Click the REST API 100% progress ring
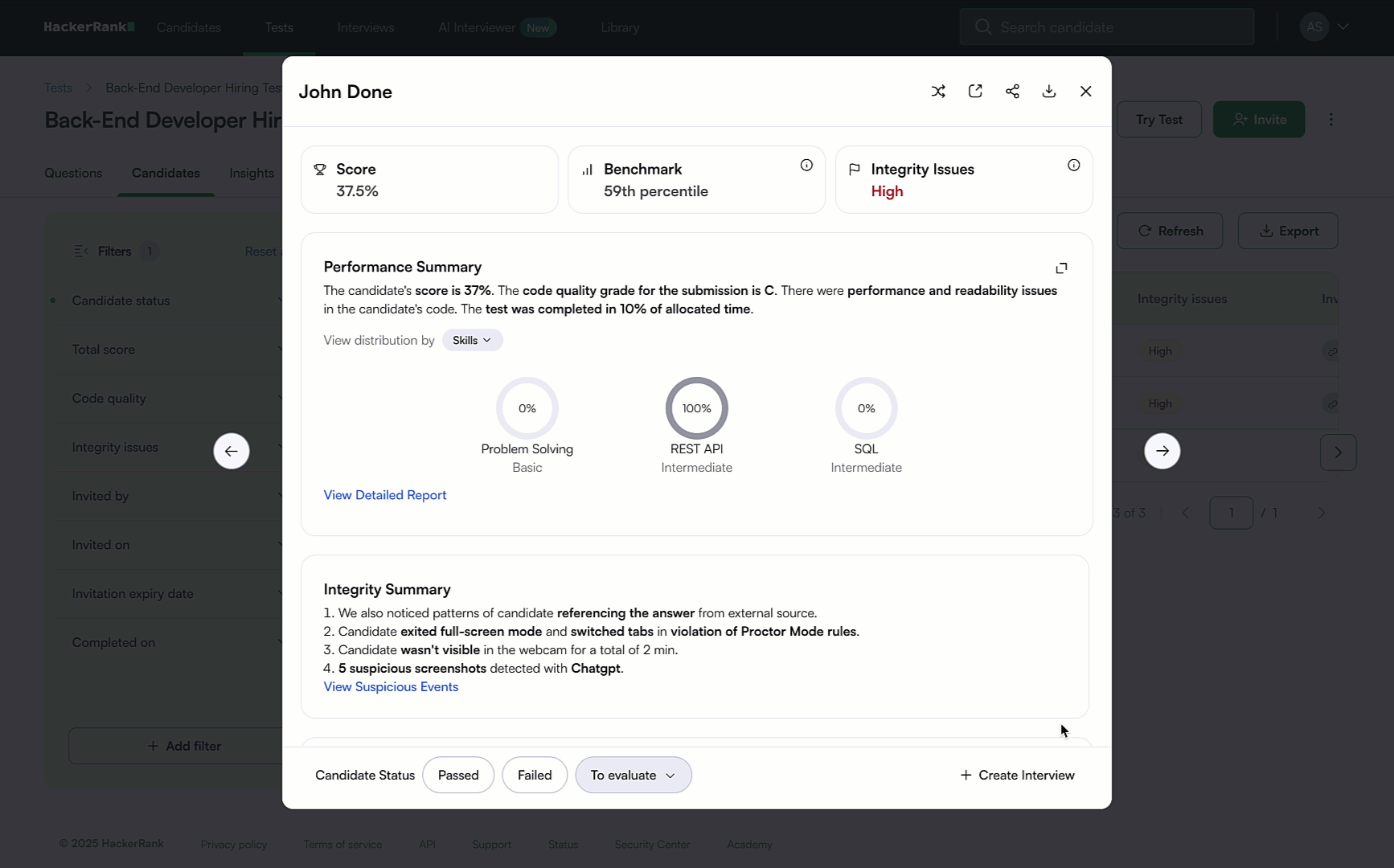This screenshot has width=1394, height=868. [x=696, y=408]
